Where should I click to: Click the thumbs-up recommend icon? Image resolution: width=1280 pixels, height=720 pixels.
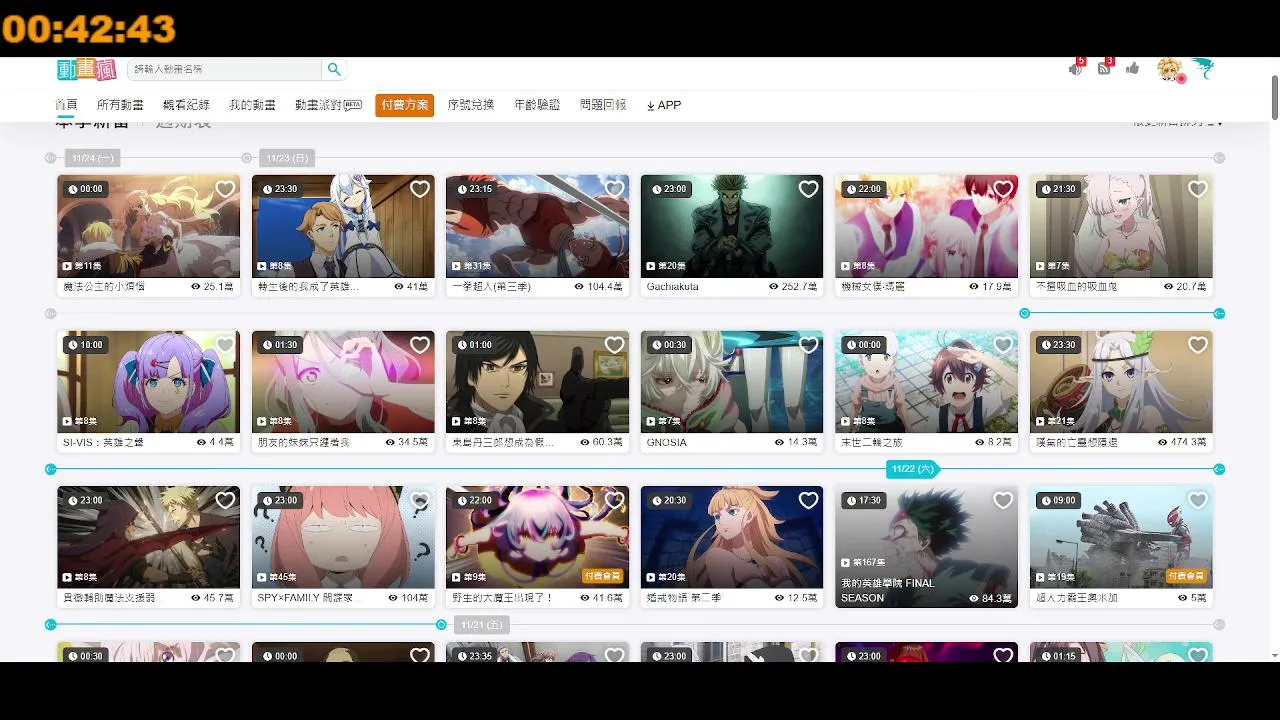pos(1132,68)
